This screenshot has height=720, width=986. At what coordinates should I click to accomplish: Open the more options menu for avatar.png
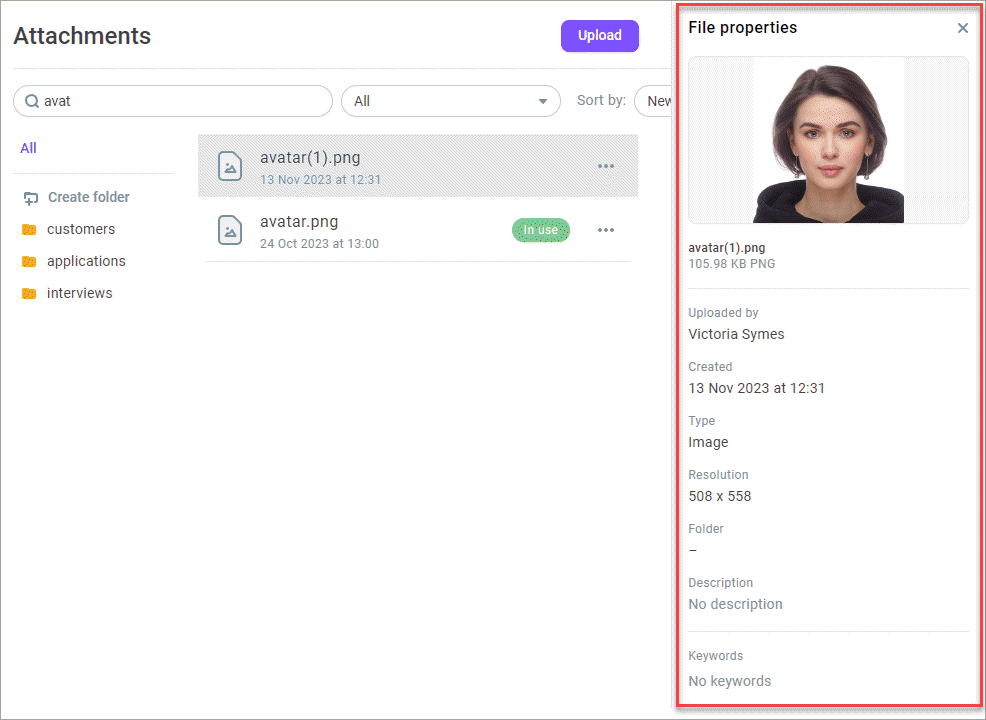[x=606, y=230]
